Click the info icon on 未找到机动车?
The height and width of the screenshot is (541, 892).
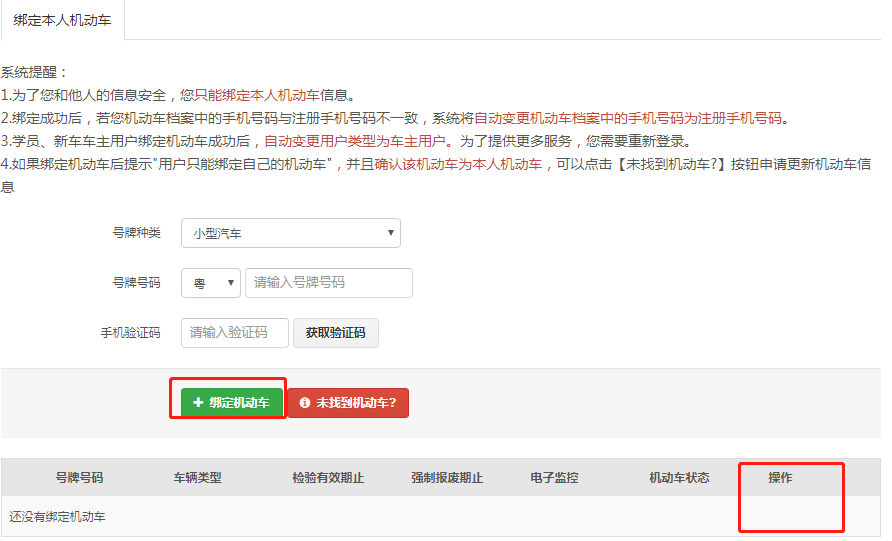click(x=305, y=403)
